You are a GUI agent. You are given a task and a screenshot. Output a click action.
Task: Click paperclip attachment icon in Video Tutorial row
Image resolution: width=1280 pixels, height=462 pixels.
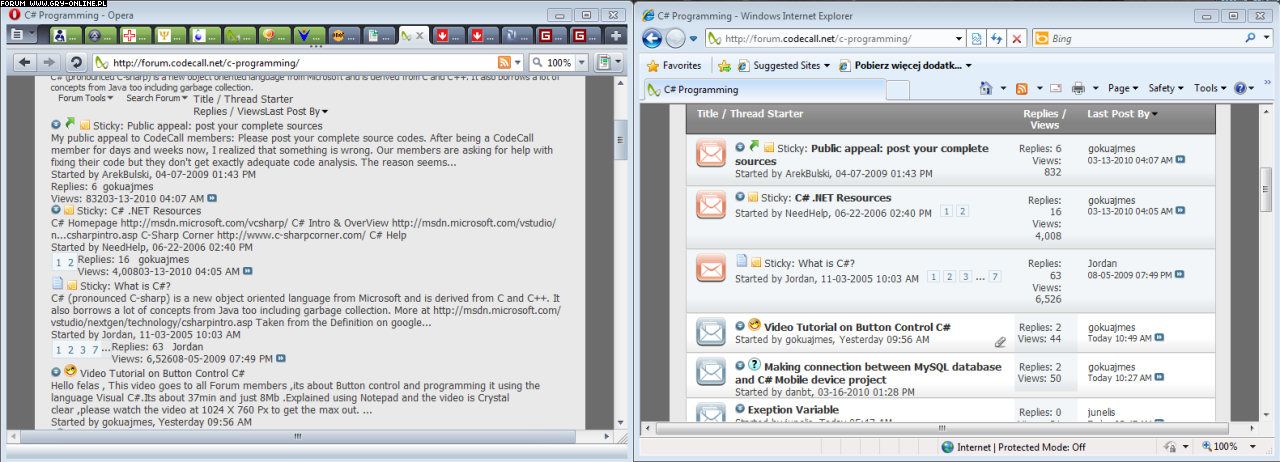pos(1000,341)
